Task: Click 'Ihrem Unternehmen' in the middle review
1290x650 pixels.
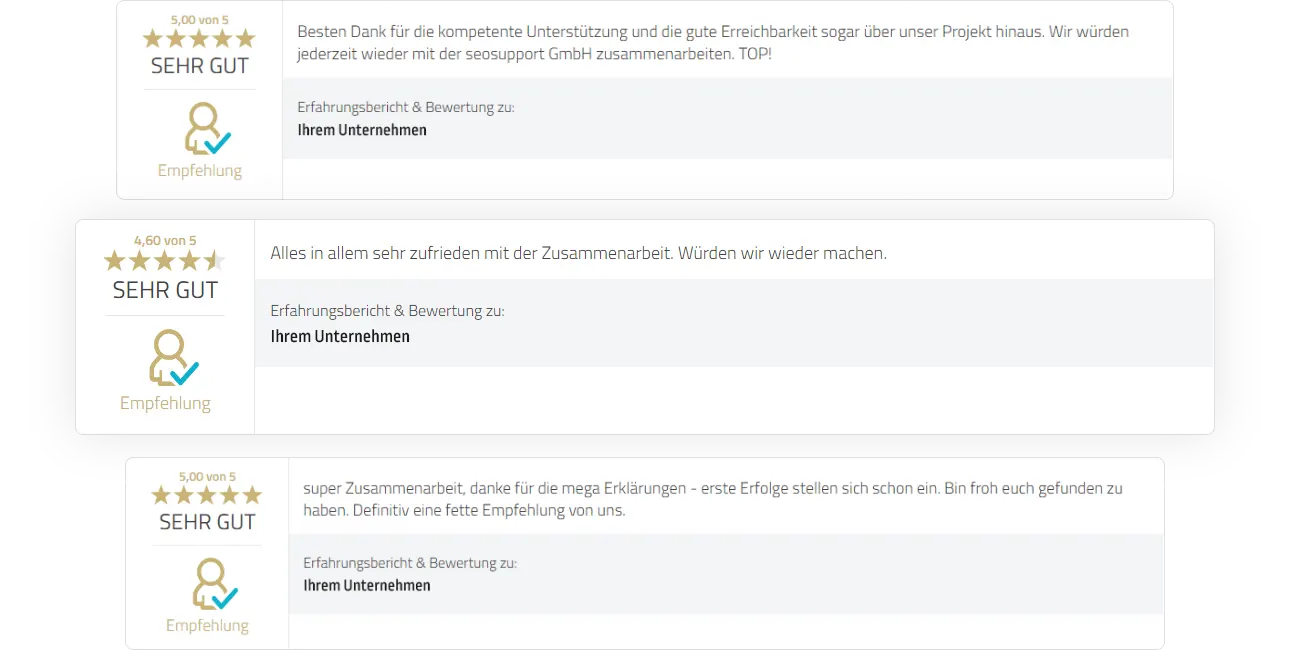Action: [340, 336]
